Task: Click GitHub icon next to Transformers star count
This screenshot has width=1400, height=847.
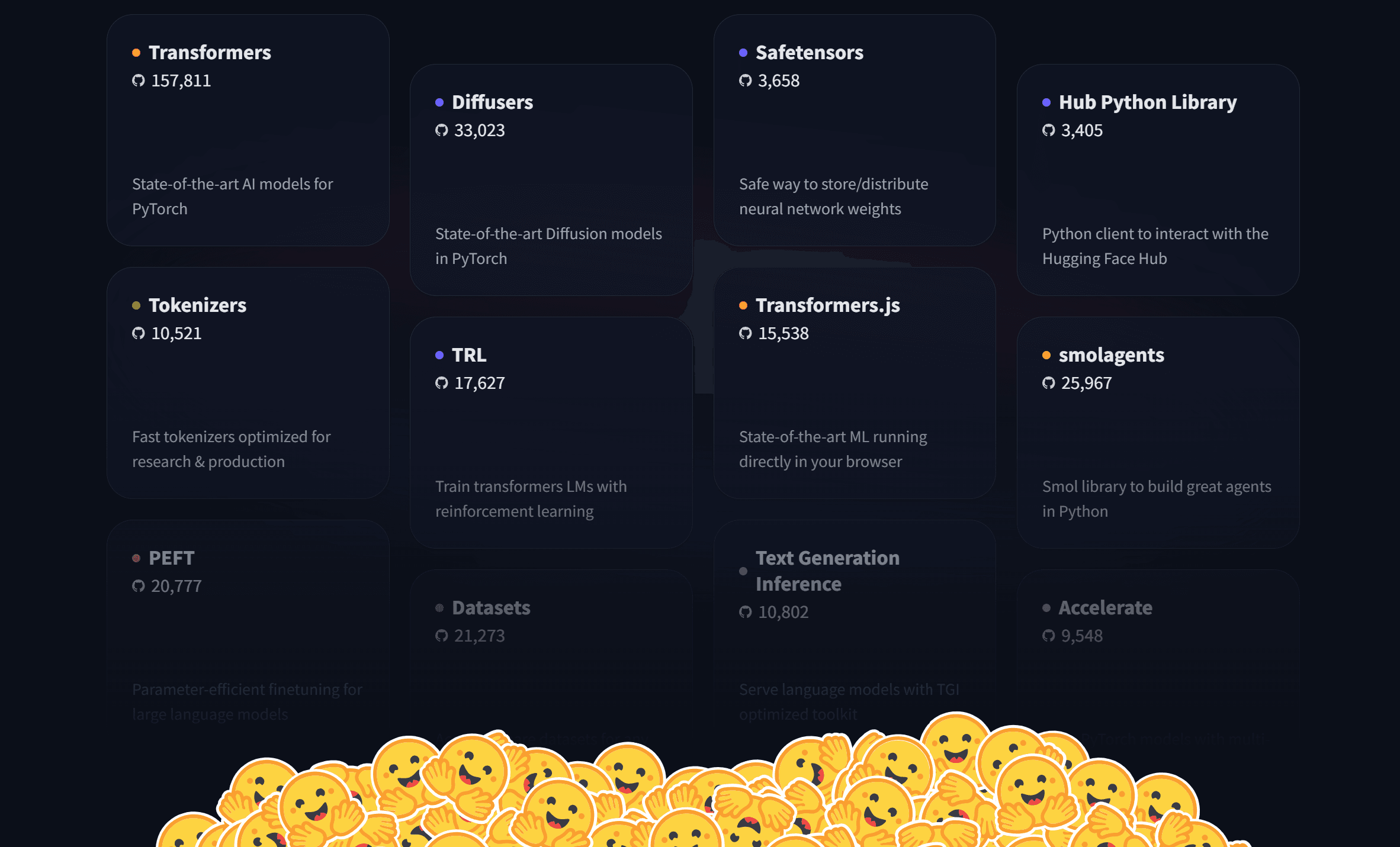Action: [x=138, y=80]
